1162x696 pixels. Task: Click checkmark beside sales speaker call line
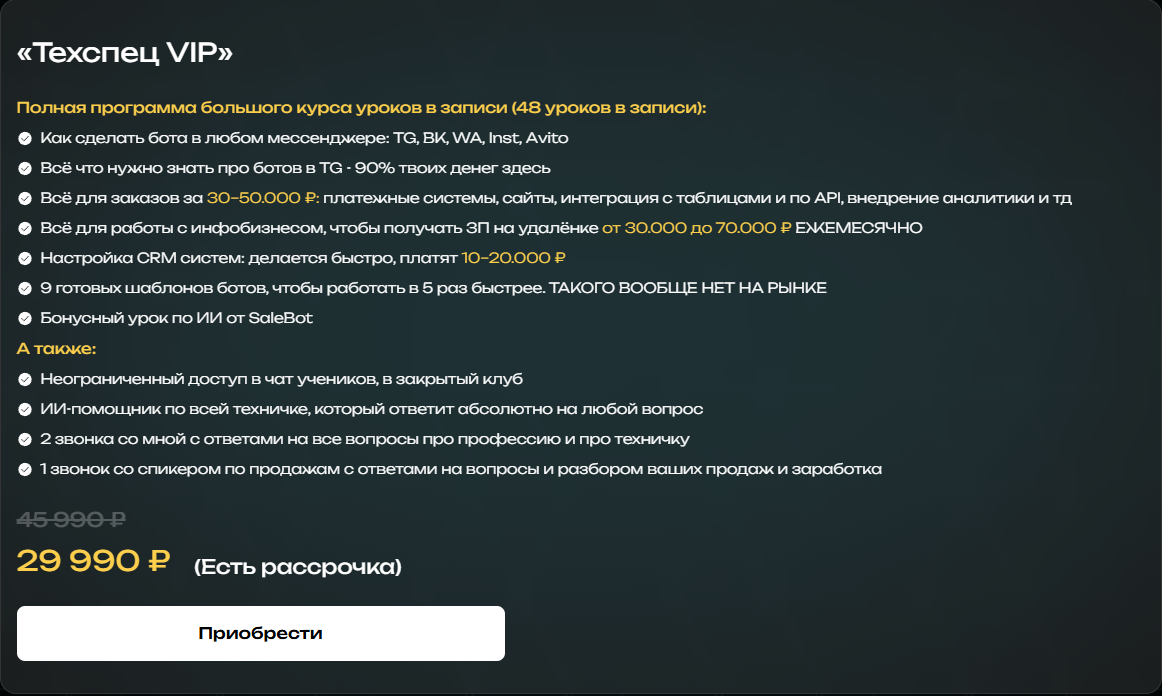25,469
